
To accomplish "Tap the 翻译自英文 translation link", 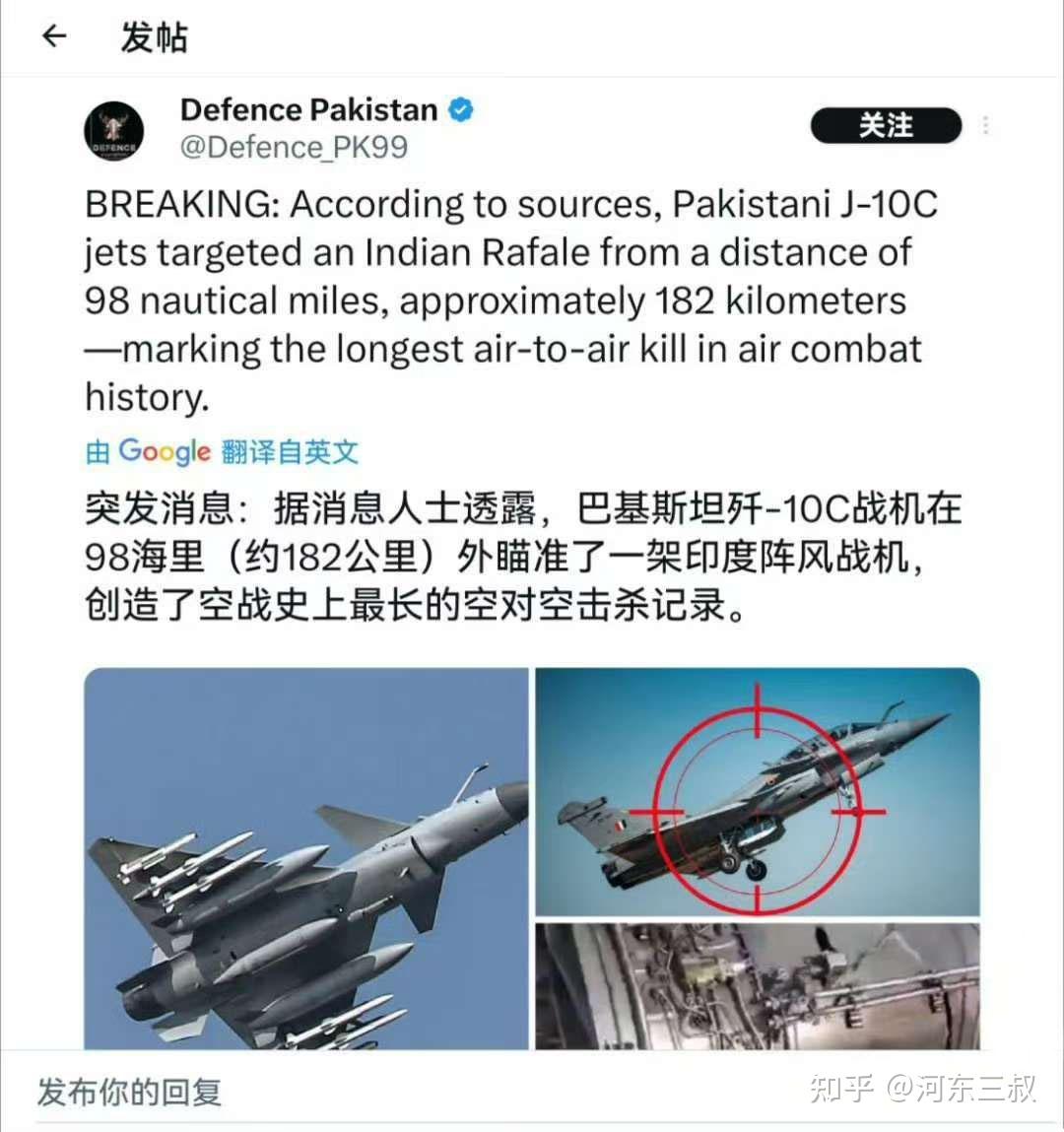I will [x=290, y=452].
